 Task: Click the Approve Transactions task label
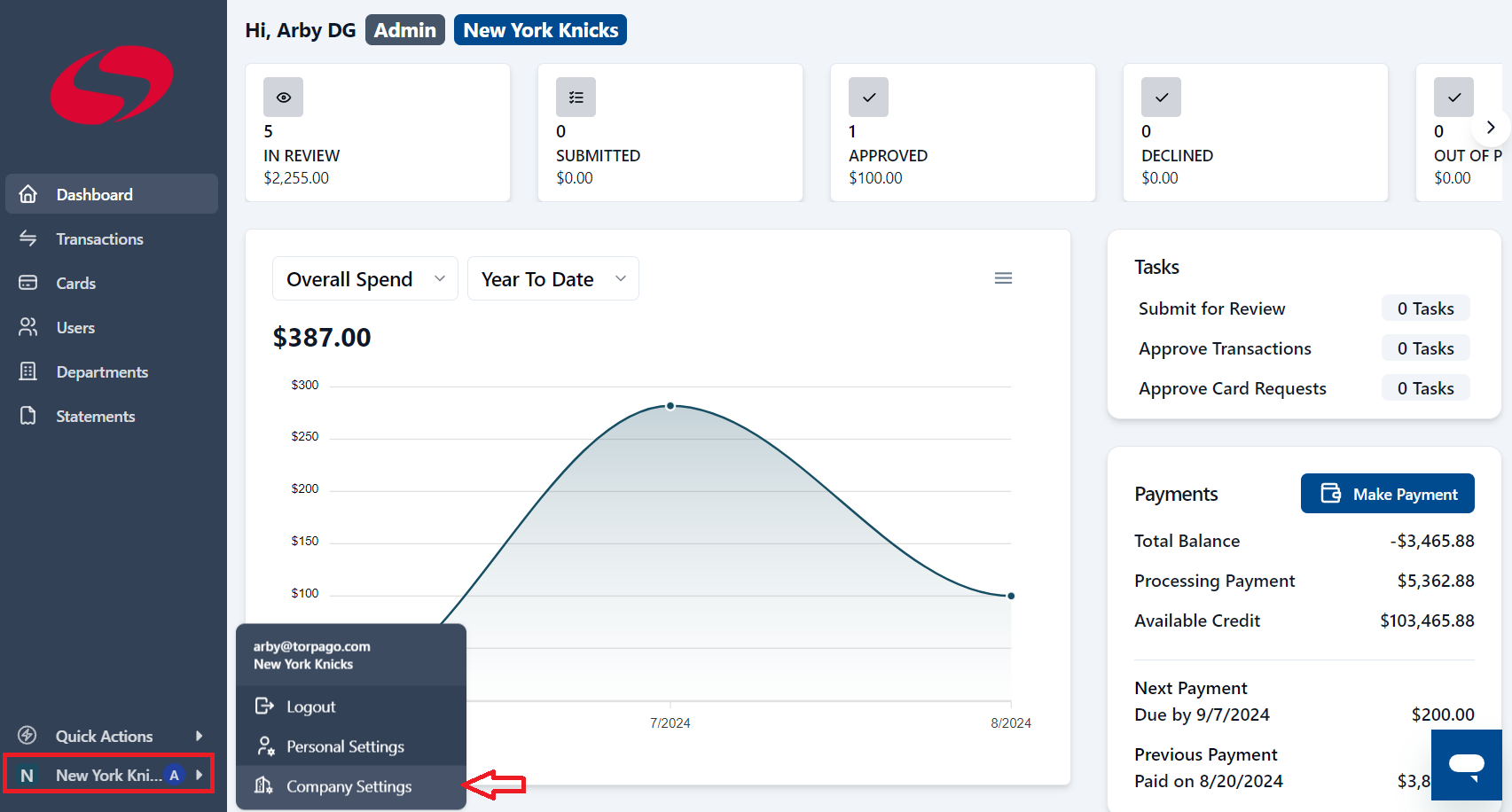[1225, 348]
